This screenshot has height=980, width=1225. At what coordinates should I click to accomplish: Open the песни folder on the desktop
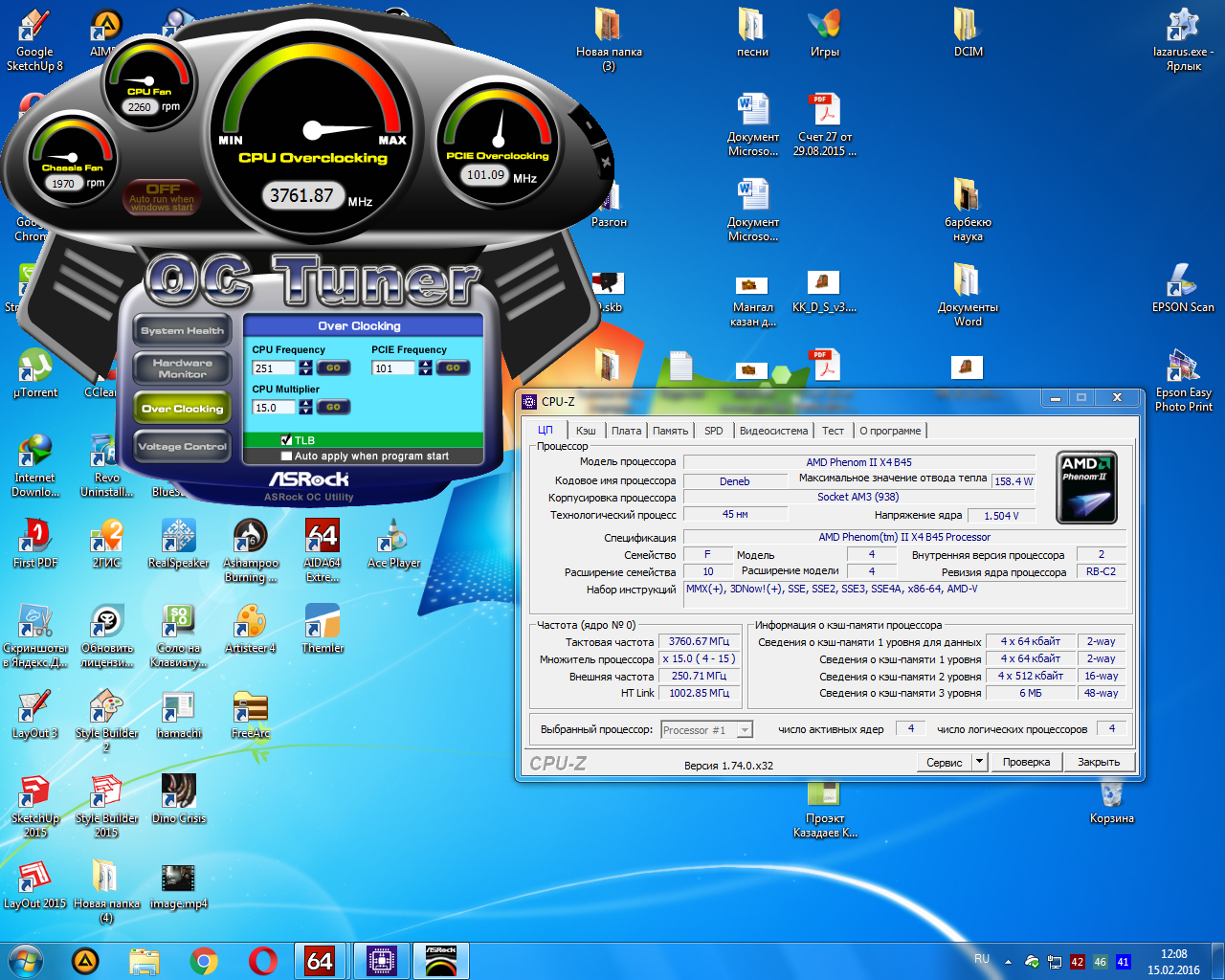tap(752, 32)
